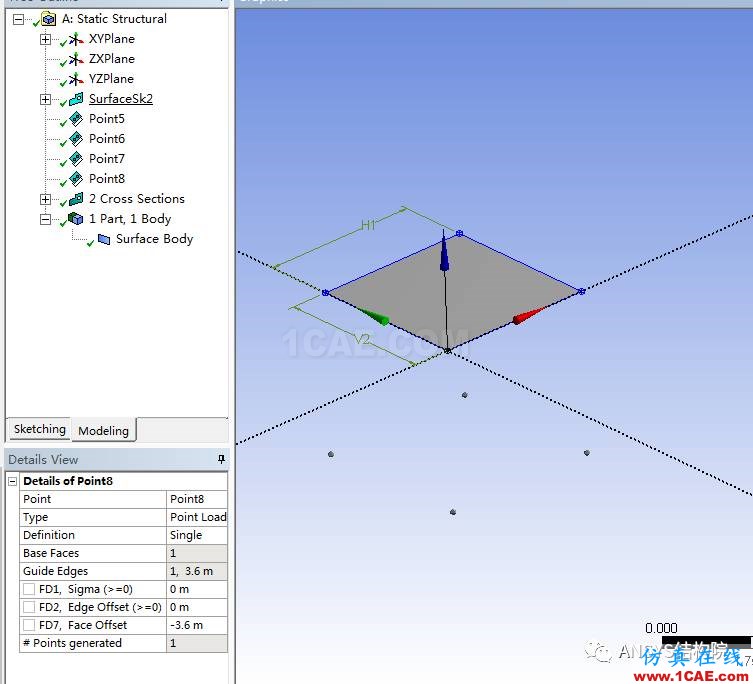Click the 1 Part, 1 Body solid icon
The width and height of the screenshot is (753, 684).
click(75, 219)
